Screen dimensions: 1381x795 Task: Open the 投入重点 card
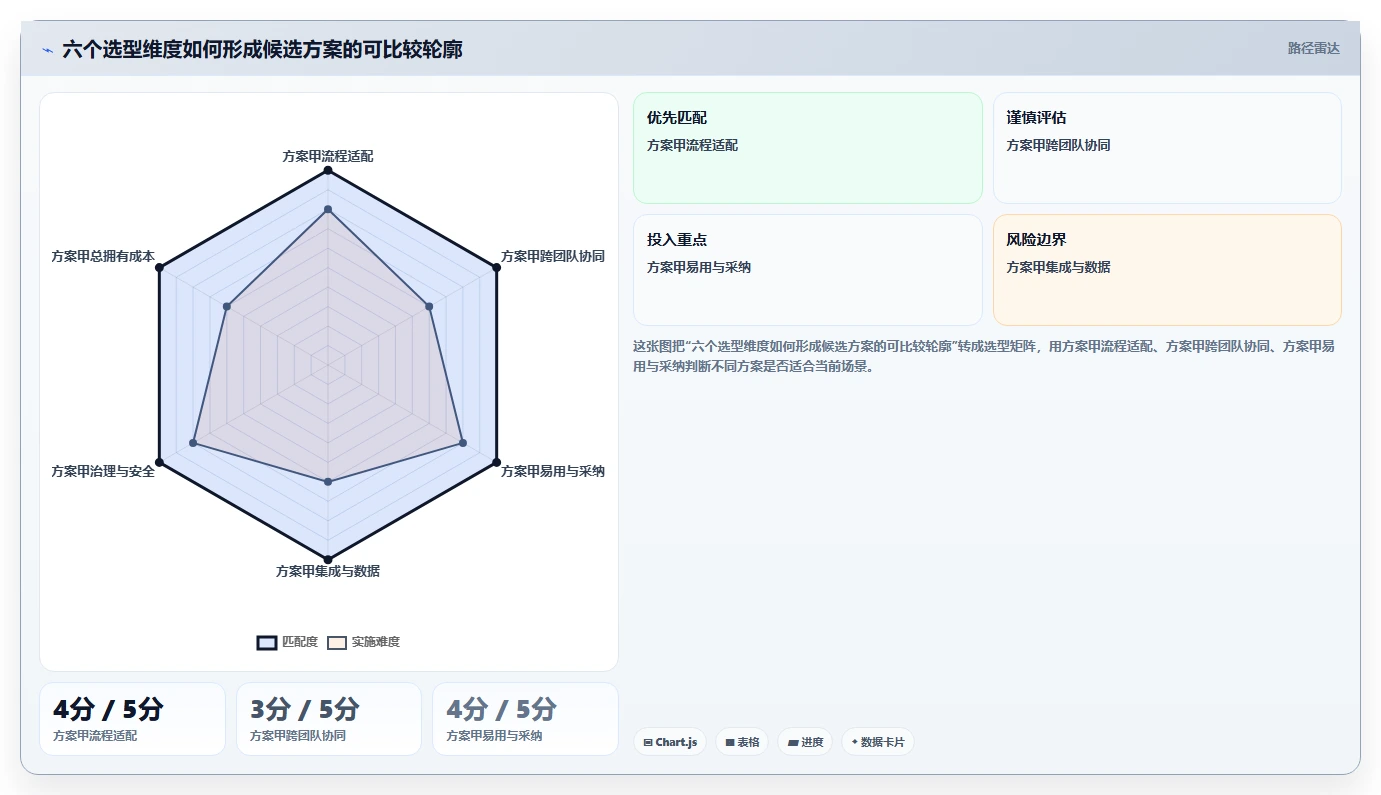pos(808,270)
